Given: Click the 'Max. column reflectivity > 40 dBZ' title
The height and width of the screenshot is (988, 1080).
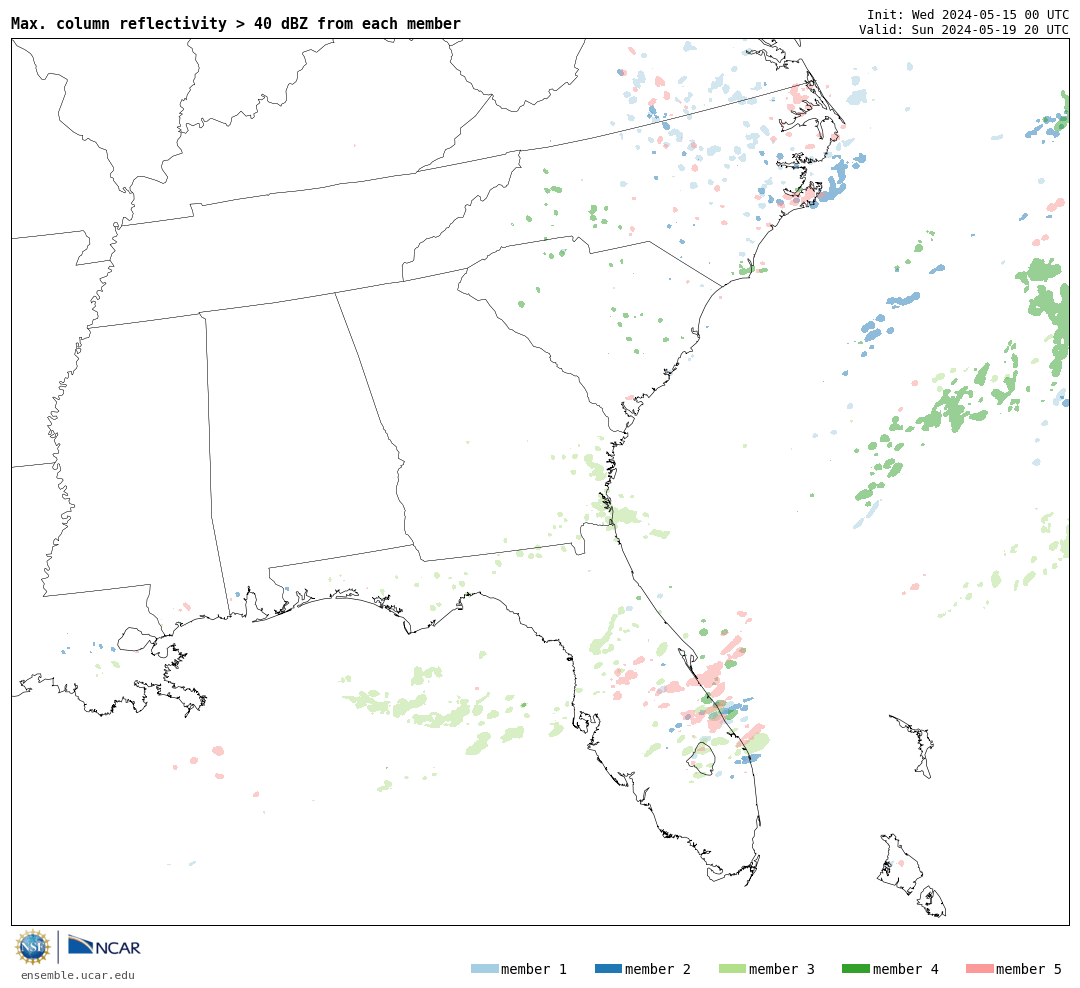Looking at the screenshot, I should pyautogui.click(x=236, y=23).
